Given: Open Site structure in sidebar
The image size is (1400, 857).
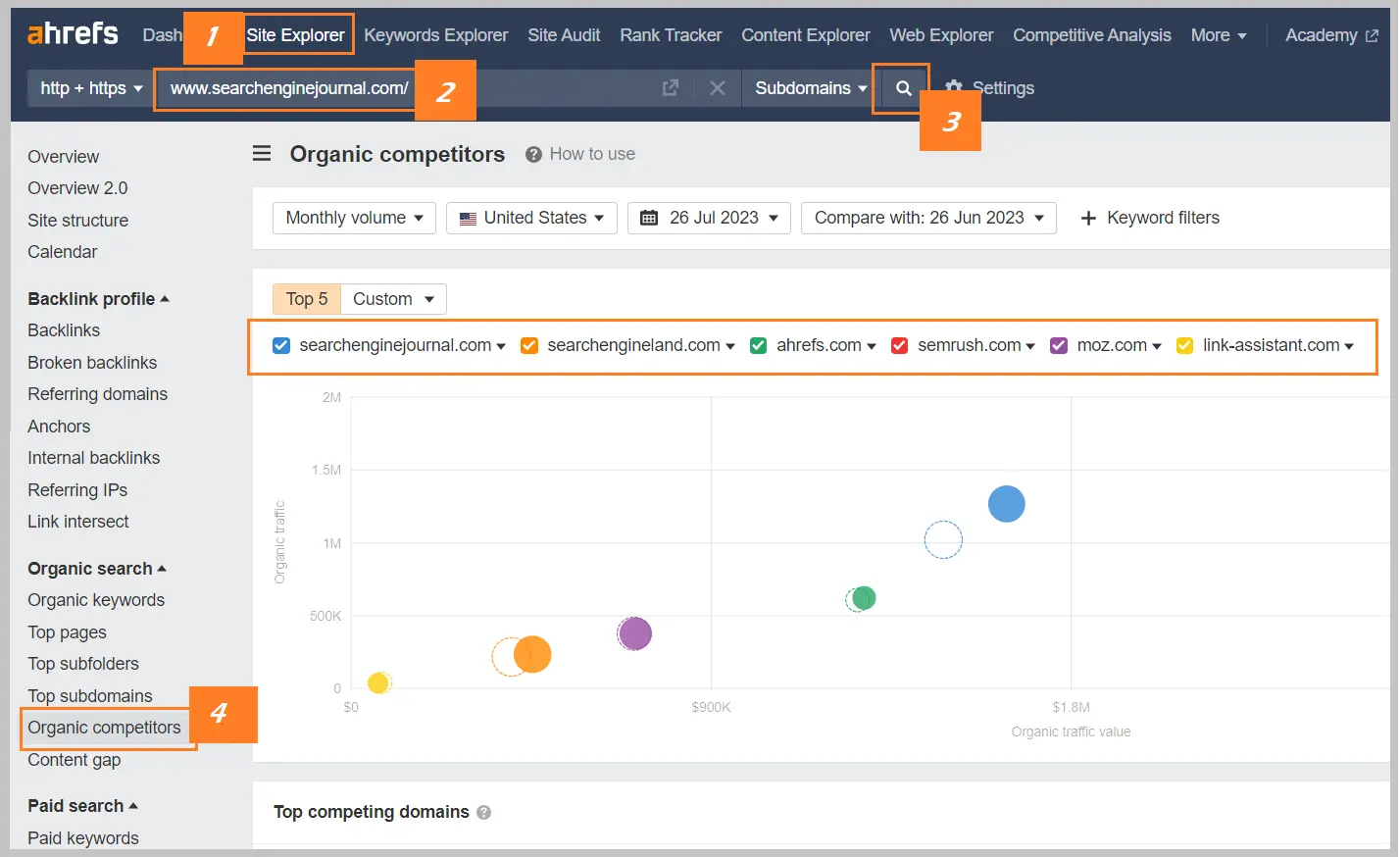Looking at the screenshot, I should pyautogui.click(x=77, y=221).
